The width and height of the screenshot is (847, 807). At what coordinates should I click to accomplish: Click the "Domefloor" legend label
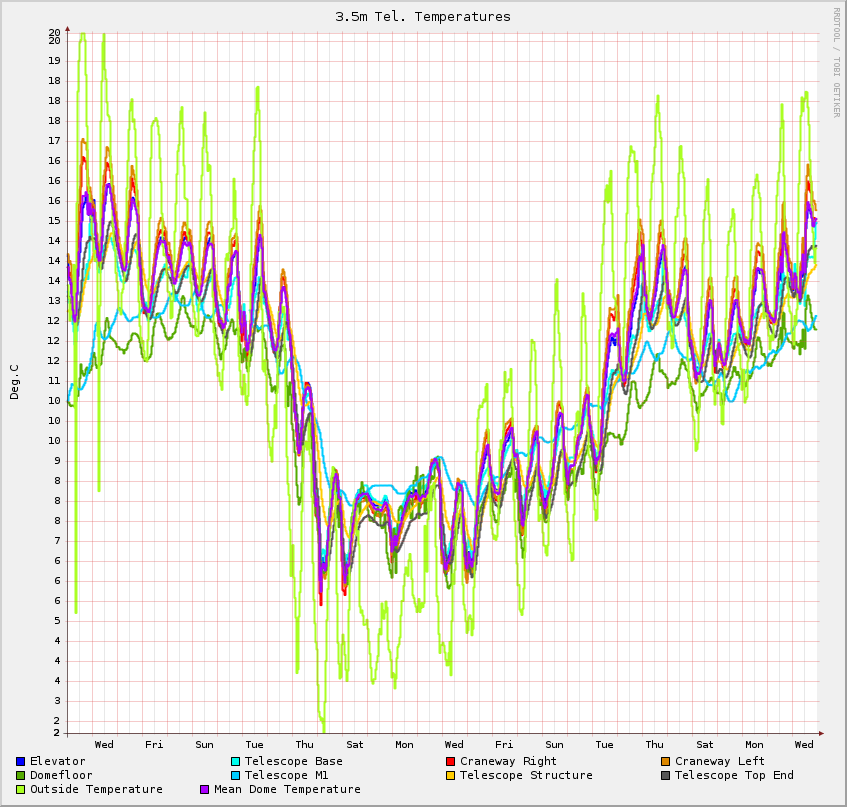coord(61,776)
